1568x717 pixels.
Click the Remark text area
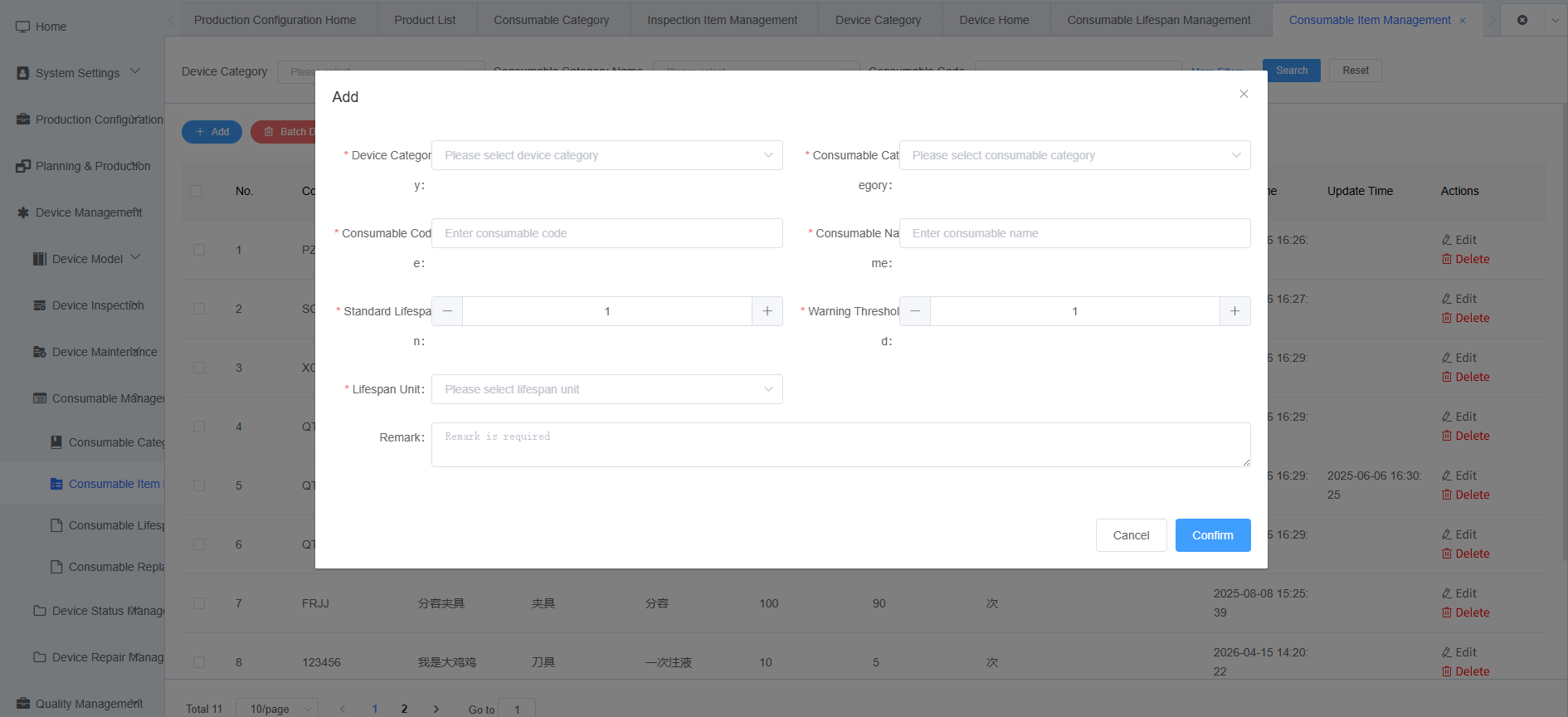(x=841, y=445)
